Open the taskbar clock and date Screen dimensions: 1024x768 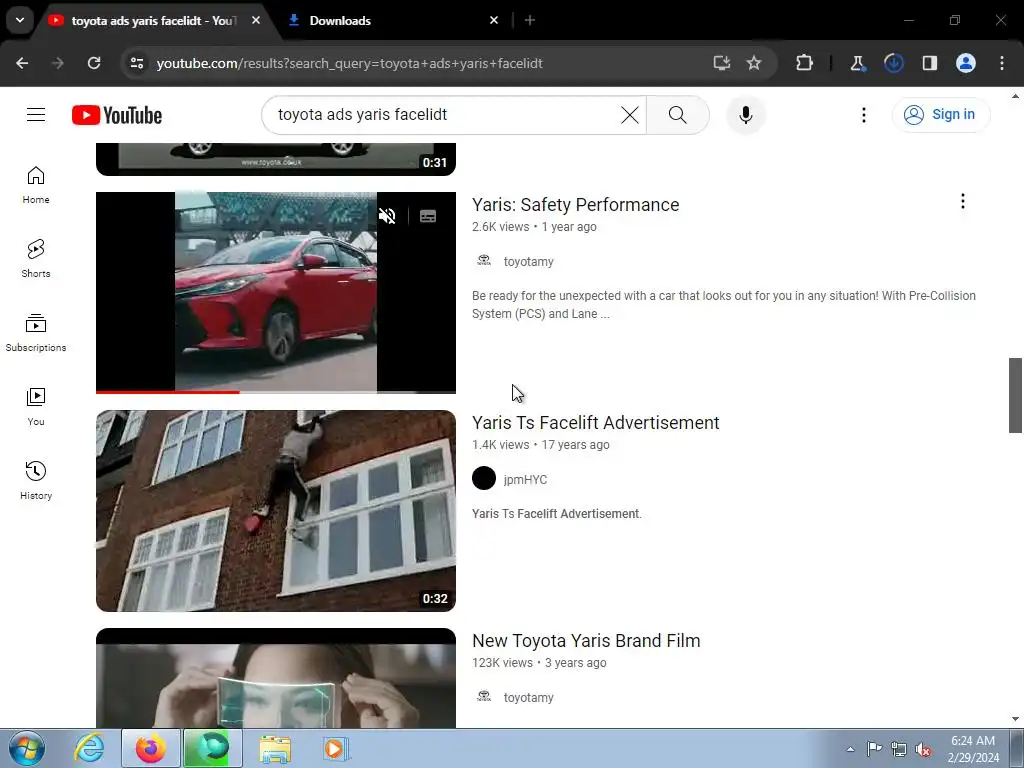click(x=974, y=749)
